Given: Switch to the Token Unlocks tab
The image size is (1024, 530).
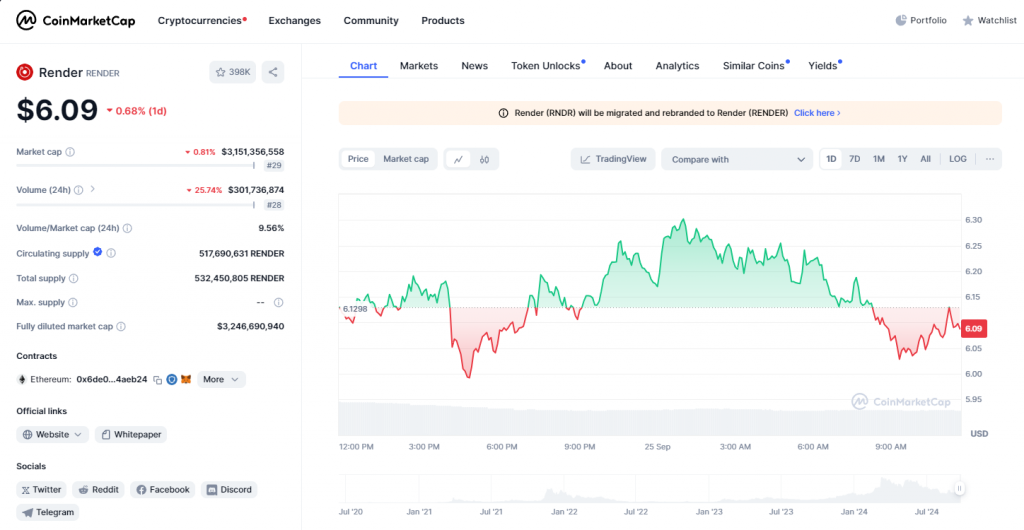Looking at the screenshot, I should click(547, 66).
